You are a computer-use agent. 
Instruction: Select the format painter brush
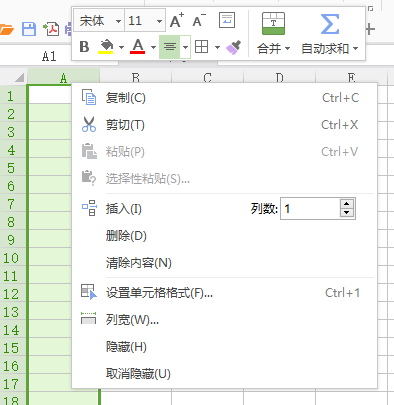[x=233, y=47]
